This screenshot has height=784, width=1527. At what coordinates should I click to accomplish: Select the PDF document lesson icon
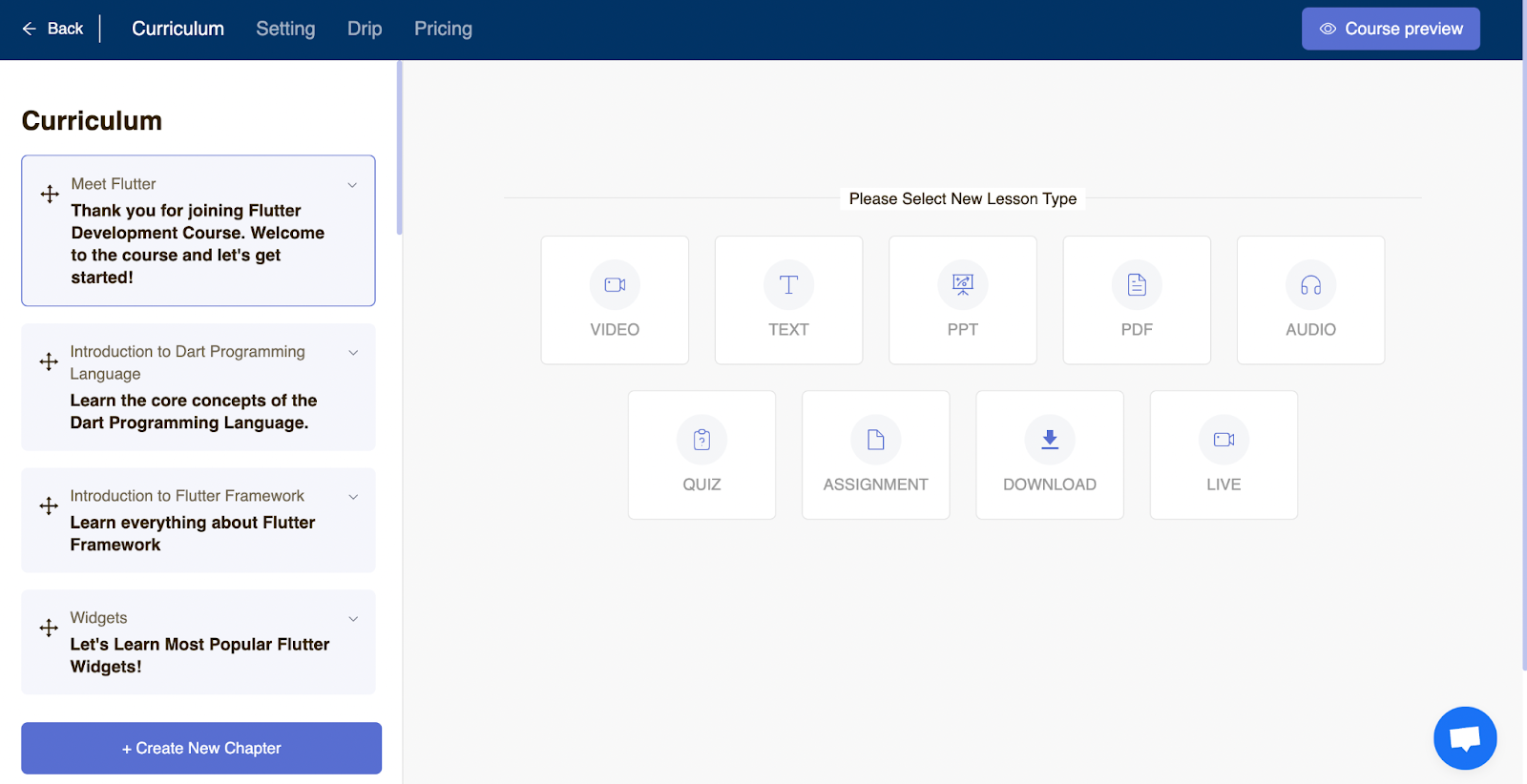[x=1137, y=284]
